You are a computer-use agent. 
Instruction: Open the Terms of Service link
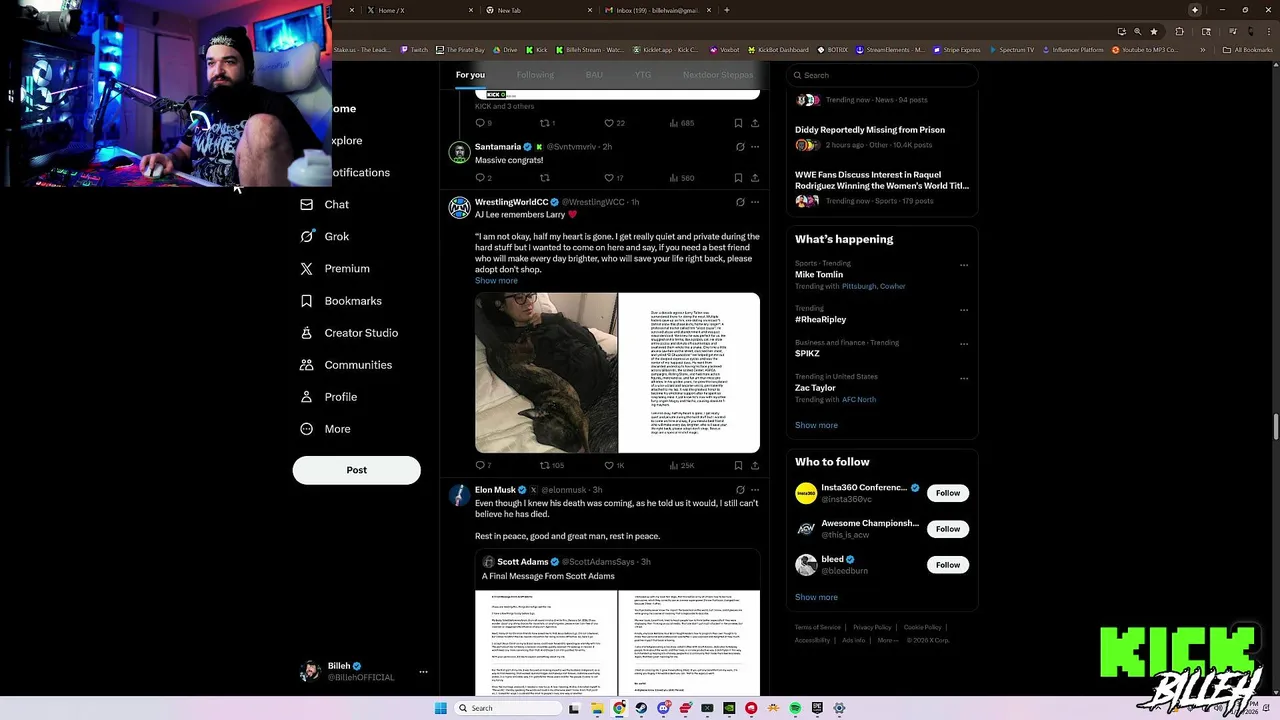[817, 628]
